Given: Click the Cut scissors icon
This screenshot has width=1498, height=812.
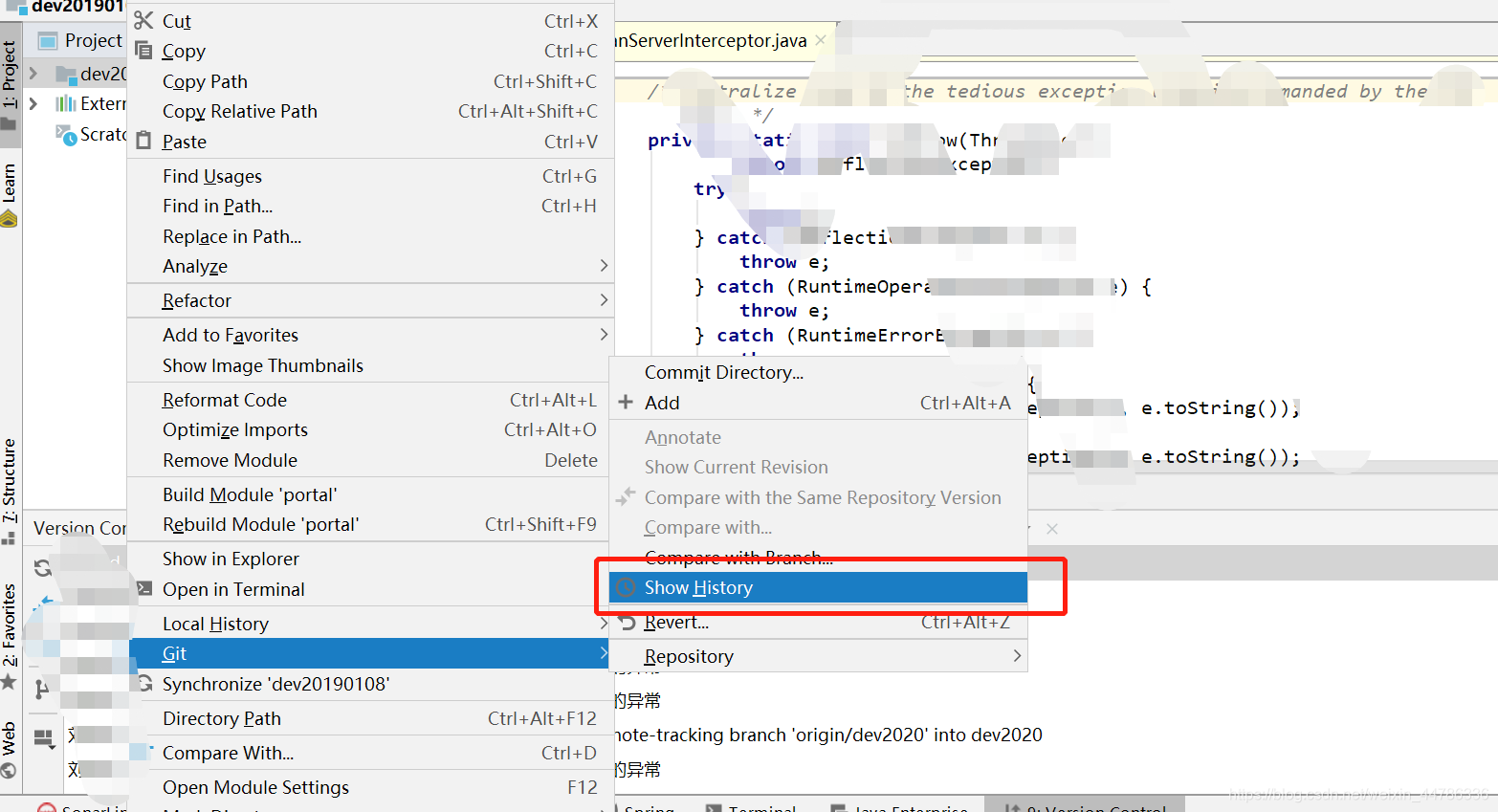Looking at the screenshot, I should [x=143, y=20].
